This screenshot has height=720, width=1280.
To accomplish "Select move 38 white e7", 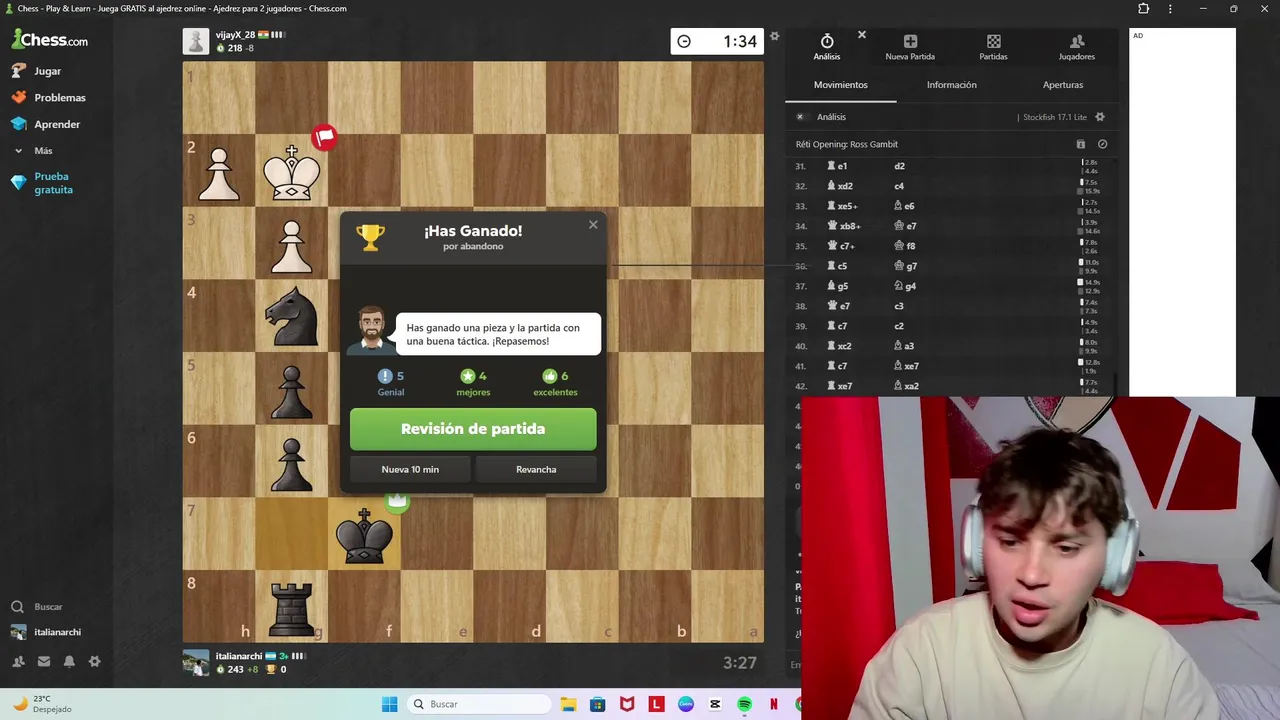I will tap(838, 306).
